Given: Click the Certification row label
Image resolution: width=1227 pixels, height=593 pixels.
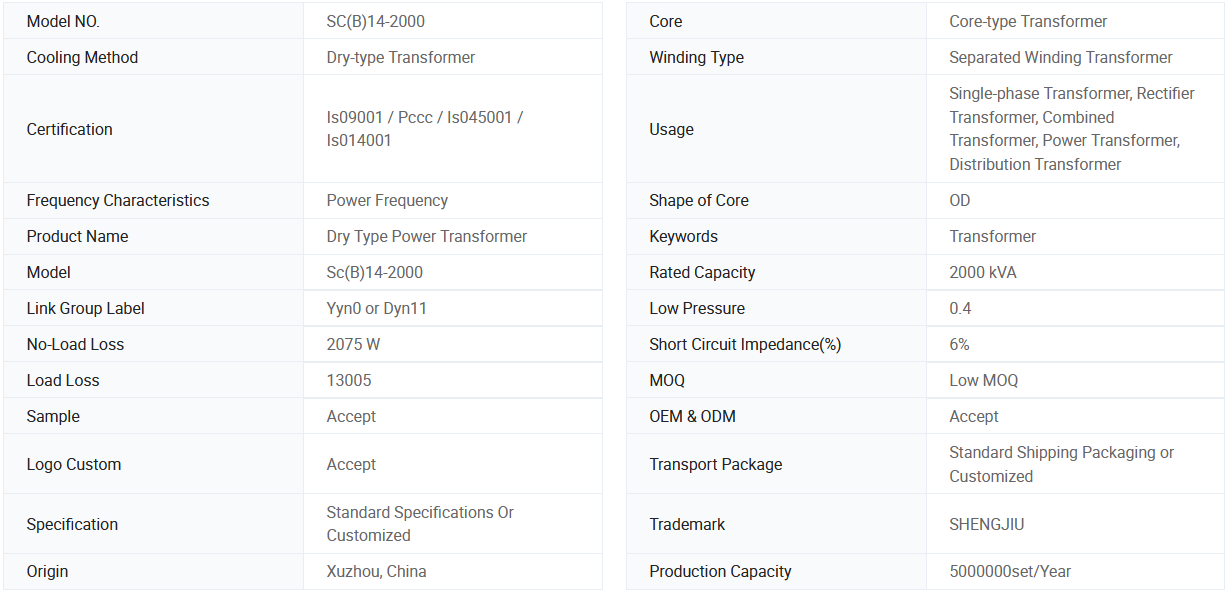Looking at the screenshot, I should pos(69,129).
